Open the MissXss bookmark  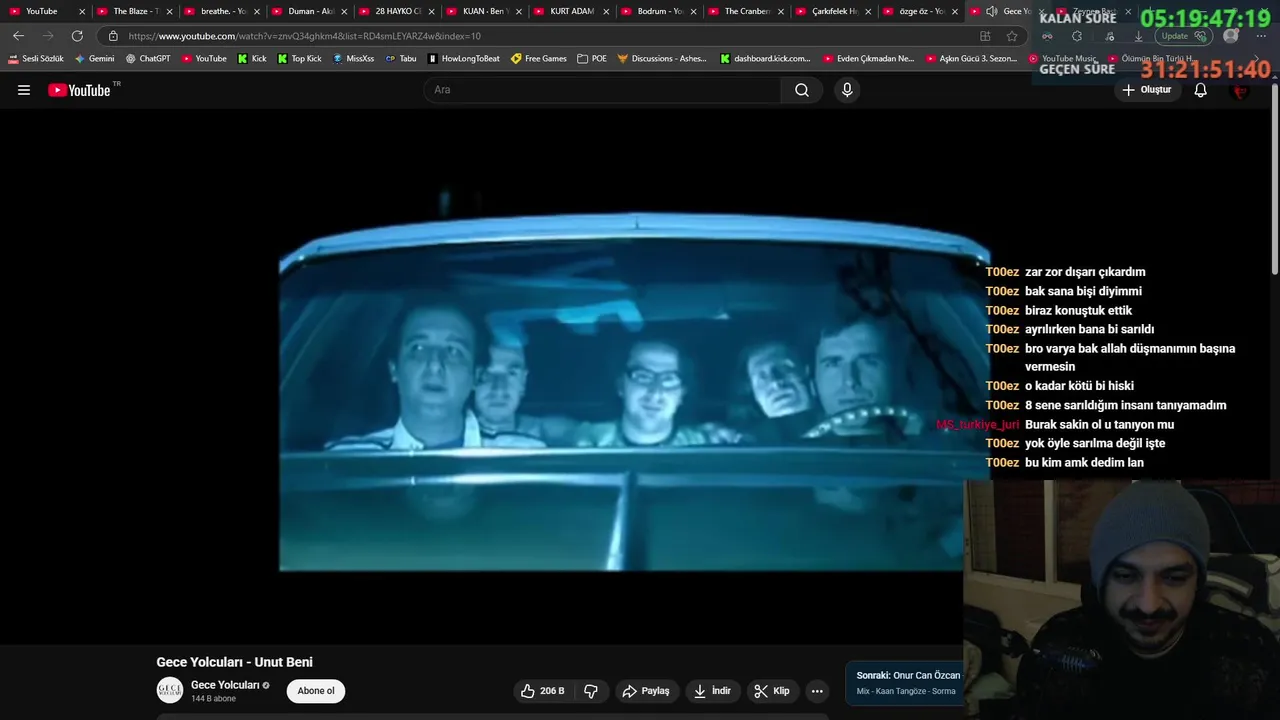[353, 59]
